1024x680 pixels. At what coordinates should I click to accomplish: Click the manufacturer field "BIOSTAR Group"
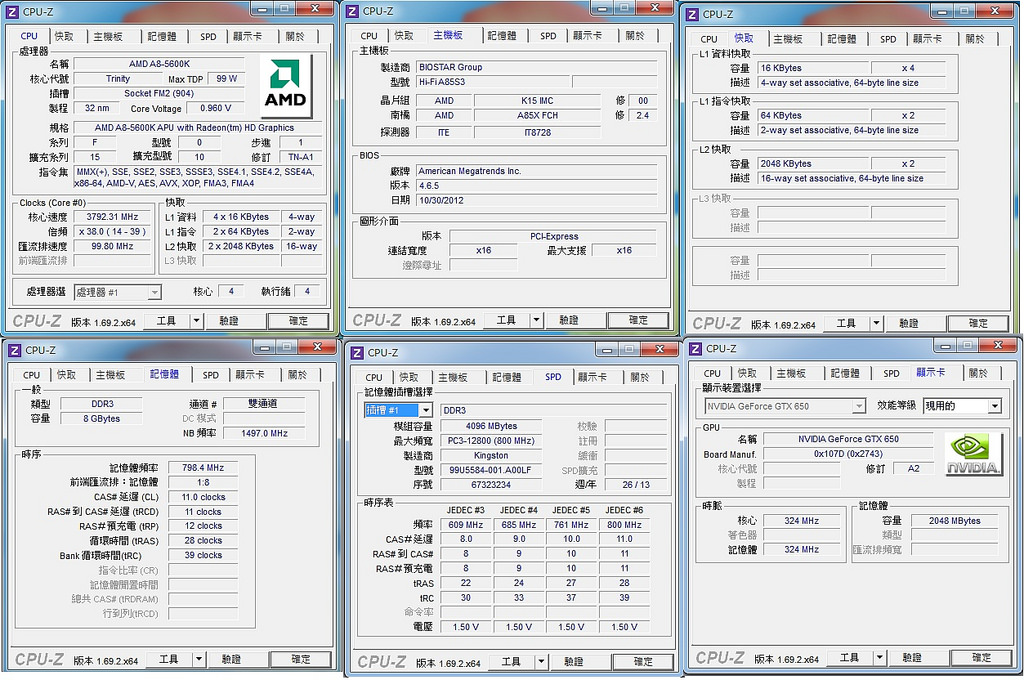537,67
